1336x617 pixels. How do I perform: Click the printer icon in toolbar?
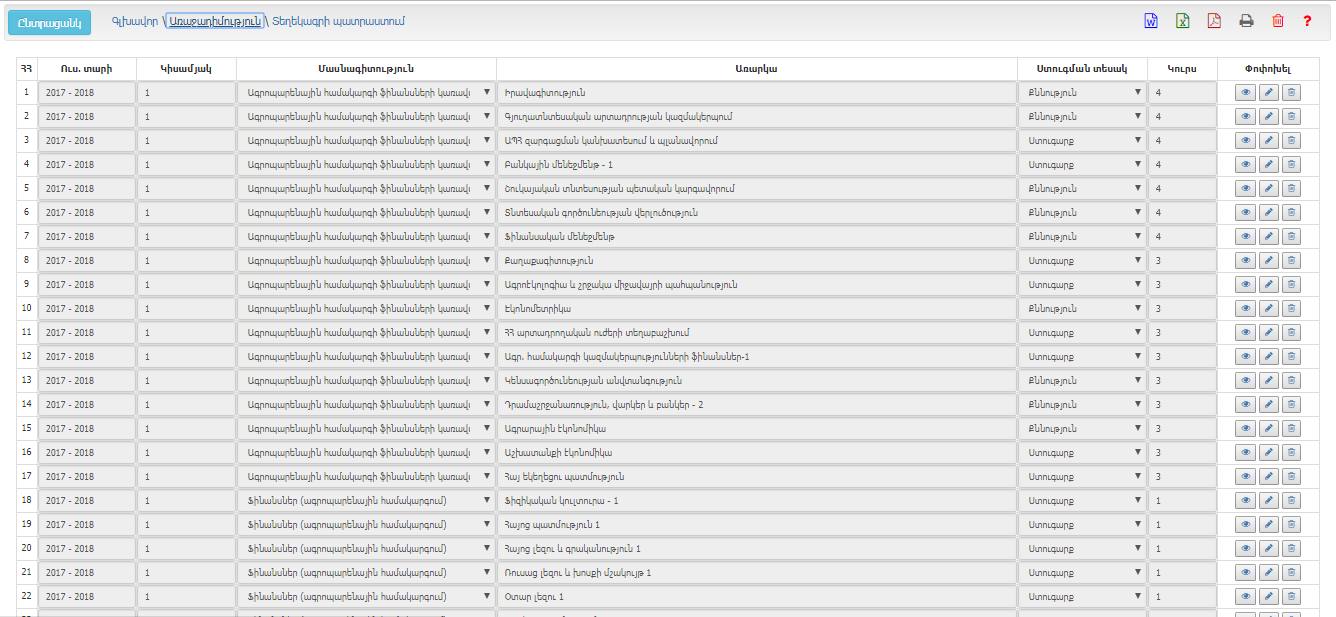pyautogui.click(x=1246, y=21)
